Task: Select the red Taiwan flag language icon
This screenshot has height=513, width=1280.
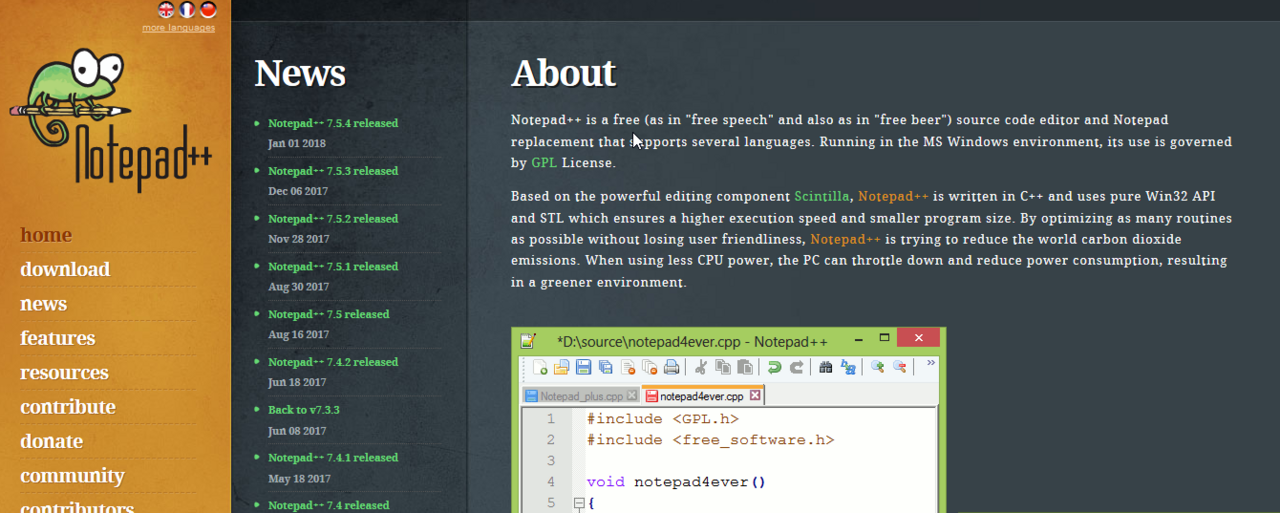Action: click(x=208, y=10)
